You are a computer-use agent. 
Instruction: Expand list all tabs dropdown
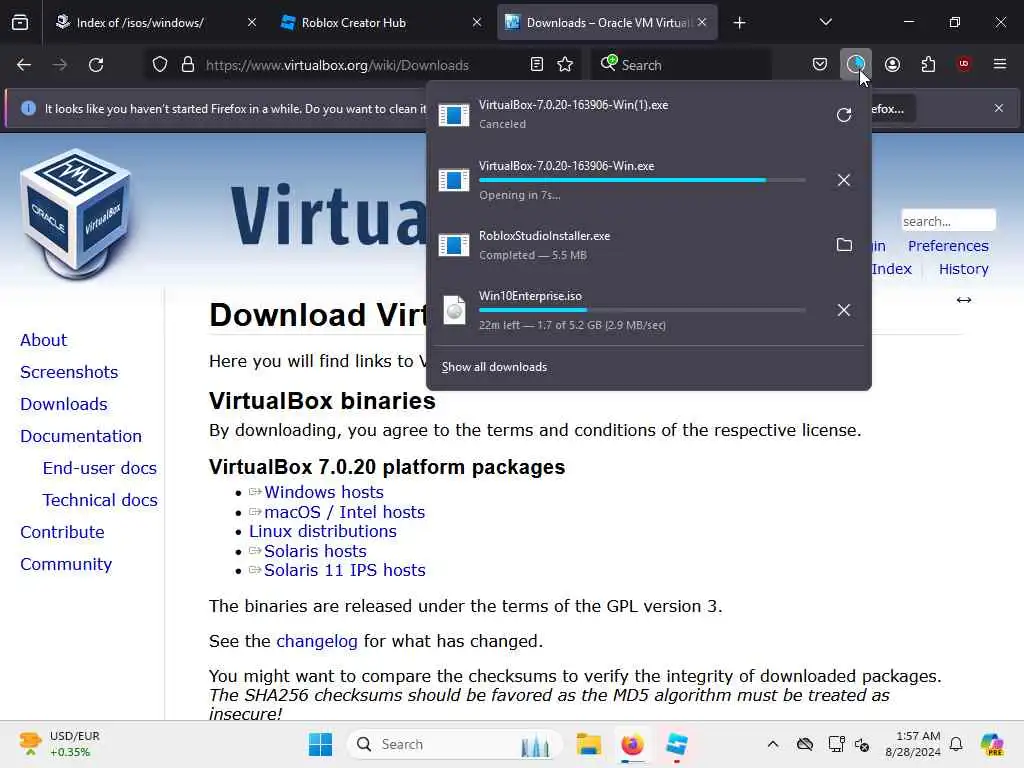tap(825, 22)
